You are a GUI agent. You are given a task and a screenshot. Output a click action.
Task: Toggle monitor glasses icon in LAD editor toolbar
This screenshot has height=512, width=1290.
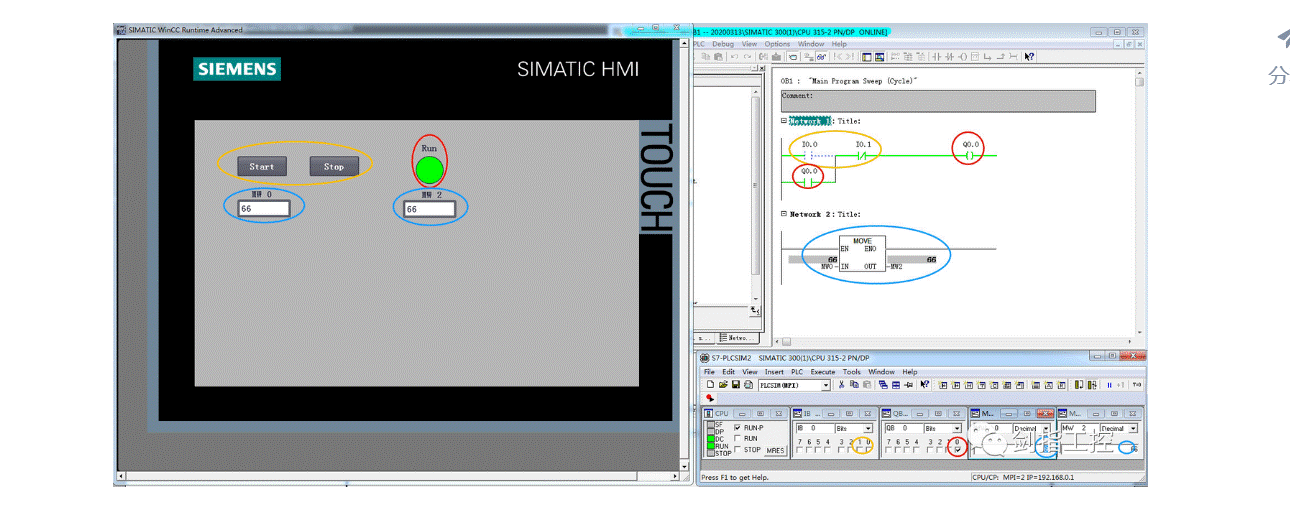pyautogui.click(x=821, y=57)
